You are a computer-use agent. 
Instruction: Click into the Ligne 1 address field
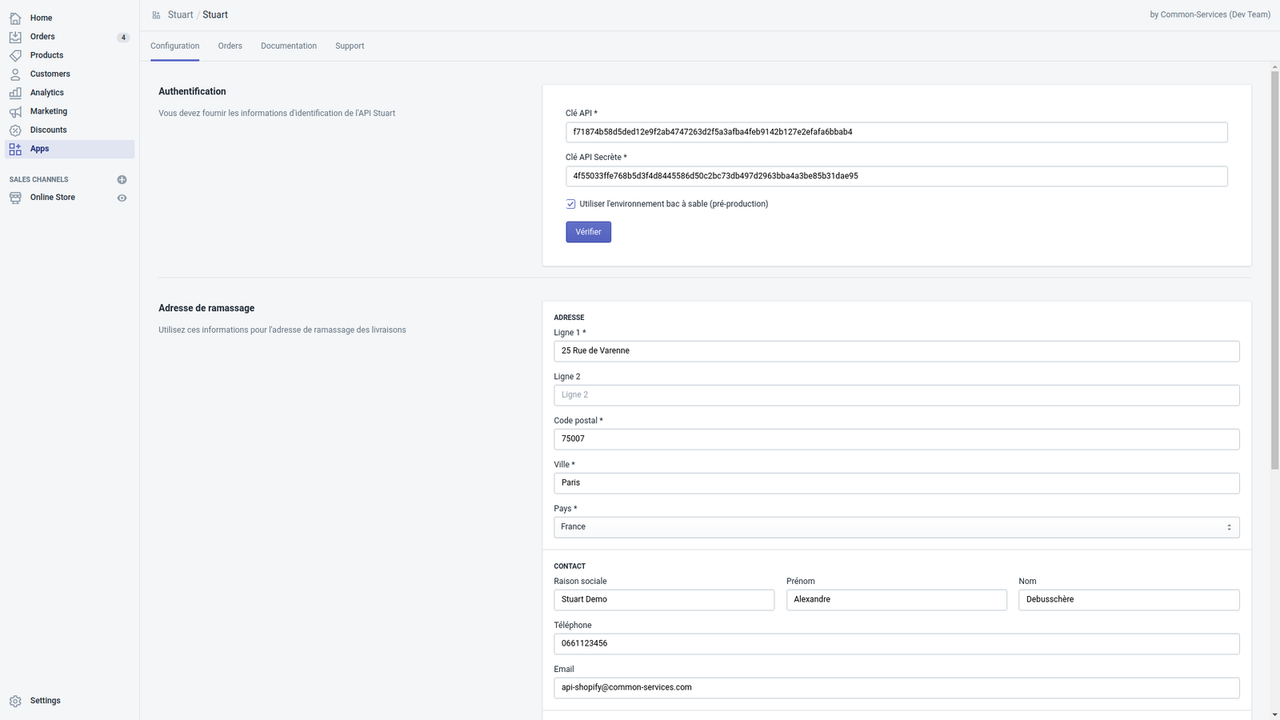[896, 351]
